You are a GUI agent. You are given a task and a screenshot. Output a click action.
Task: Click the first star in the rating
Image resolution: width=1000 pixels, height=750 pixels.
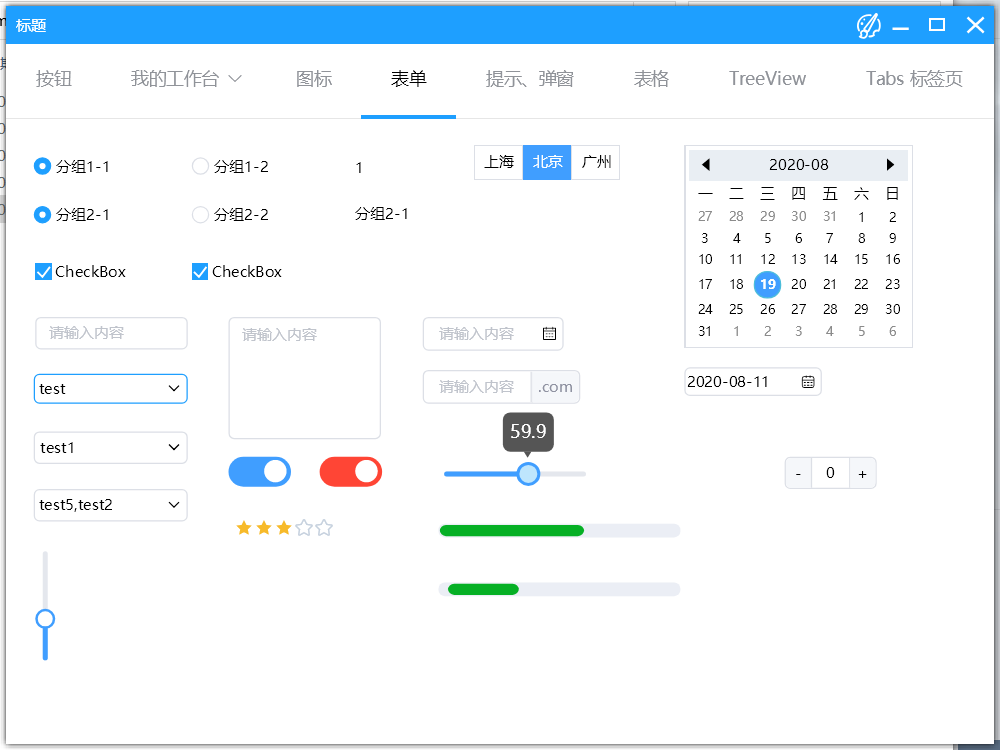tap(243, 527)
